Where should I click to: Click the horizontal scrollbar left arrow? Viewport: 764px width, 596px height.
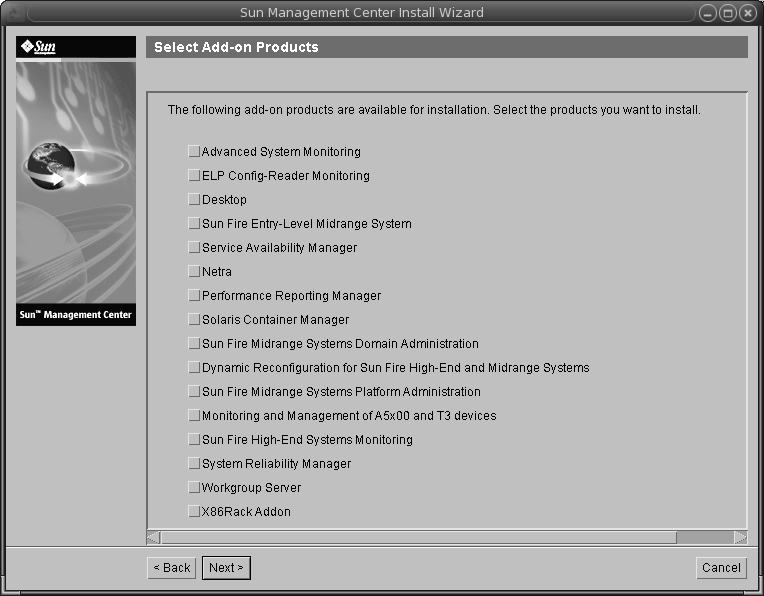153,538
